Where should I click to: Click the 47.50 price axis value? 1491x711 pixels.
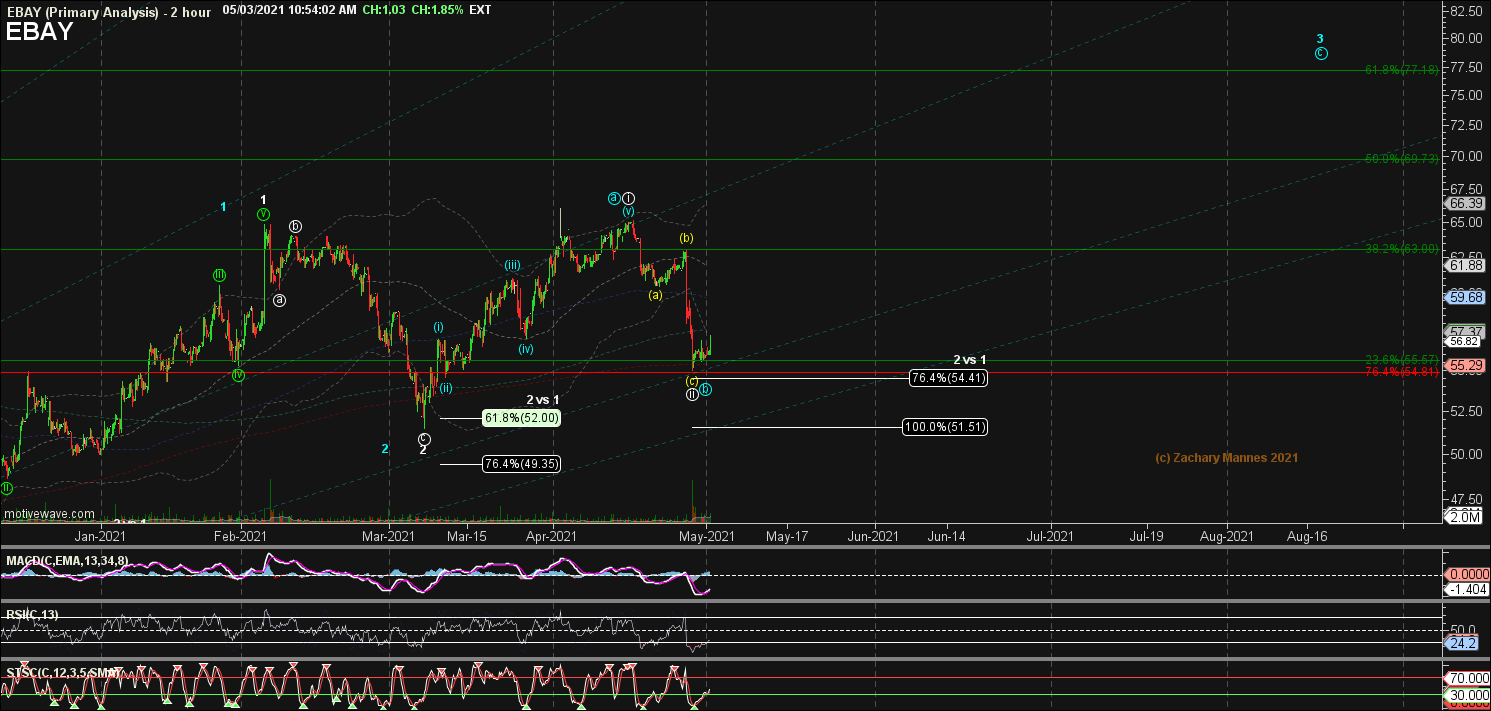click(x=1465, y=498)
